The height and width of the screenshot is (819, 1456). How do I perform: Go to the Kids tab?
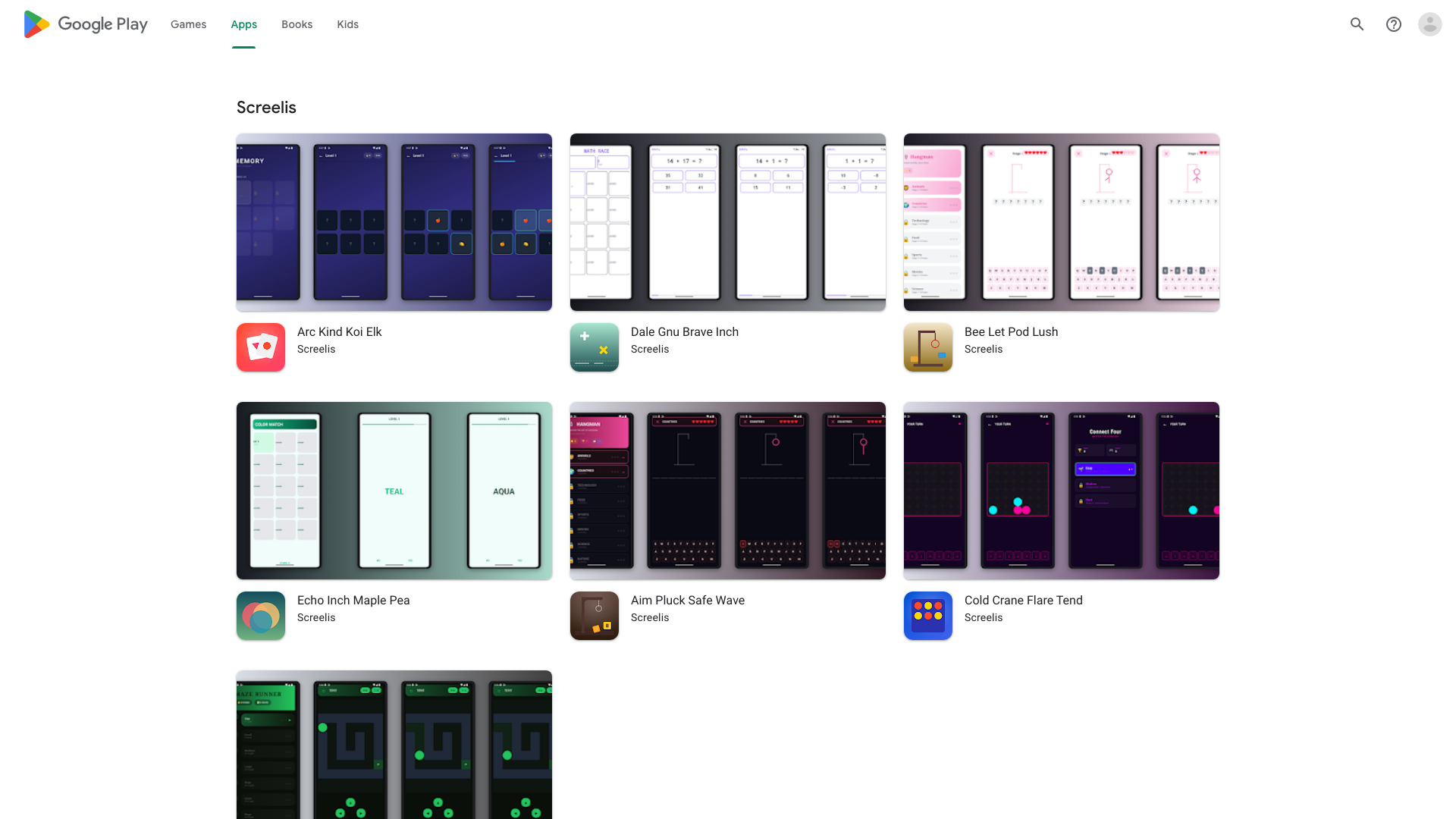[x=348, y=24]
